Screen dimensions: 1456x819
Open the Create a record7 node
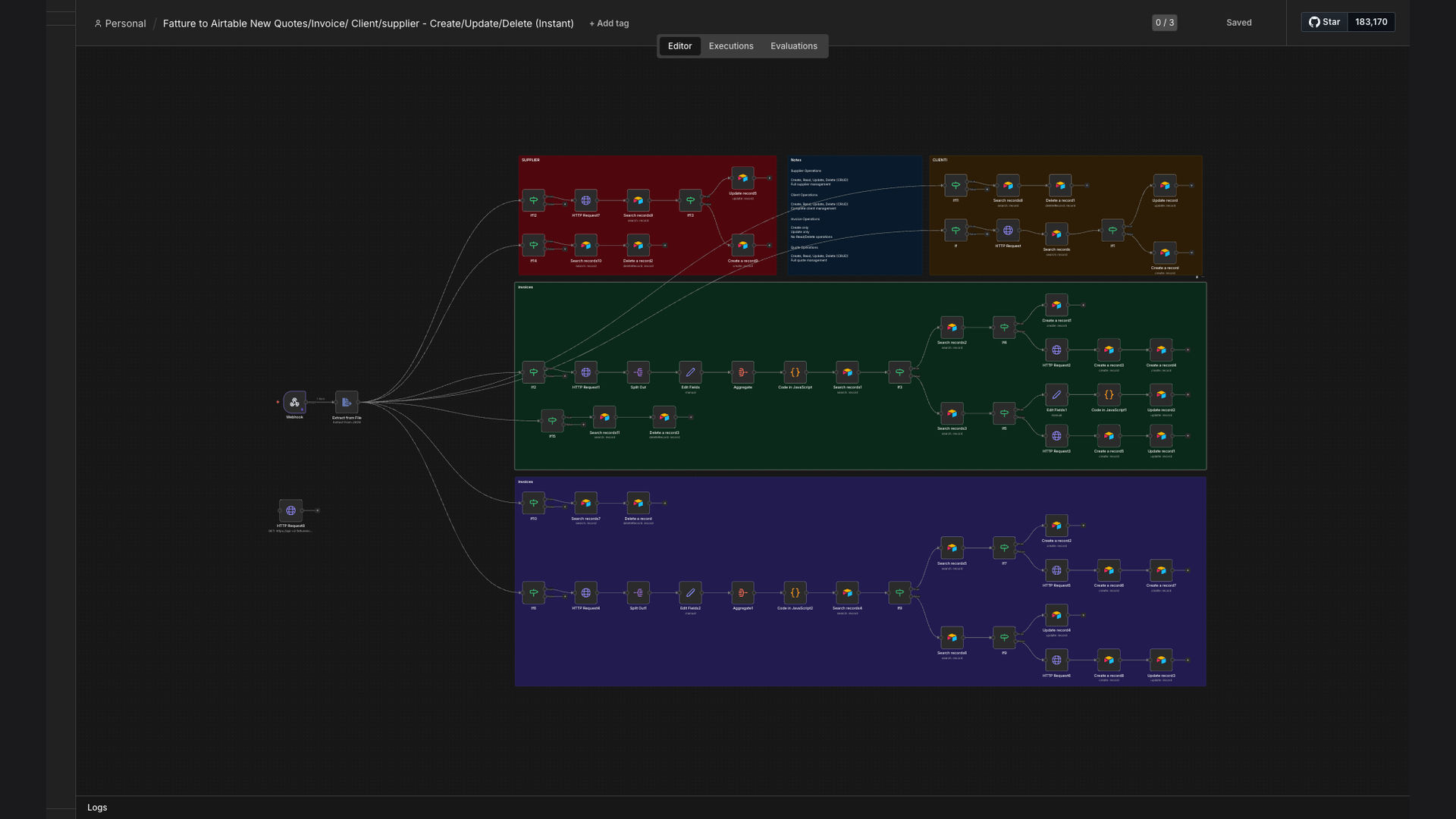click(1161, 570)
